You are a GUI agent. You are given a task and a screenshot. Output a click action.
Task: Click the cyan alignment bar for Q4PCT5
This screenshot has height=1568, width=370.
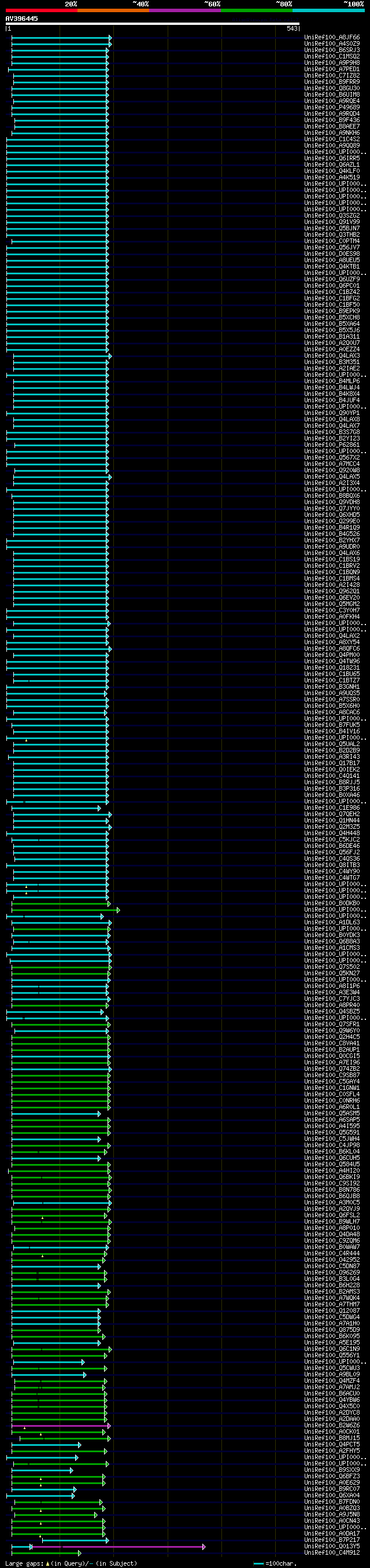click(46, 1445)
